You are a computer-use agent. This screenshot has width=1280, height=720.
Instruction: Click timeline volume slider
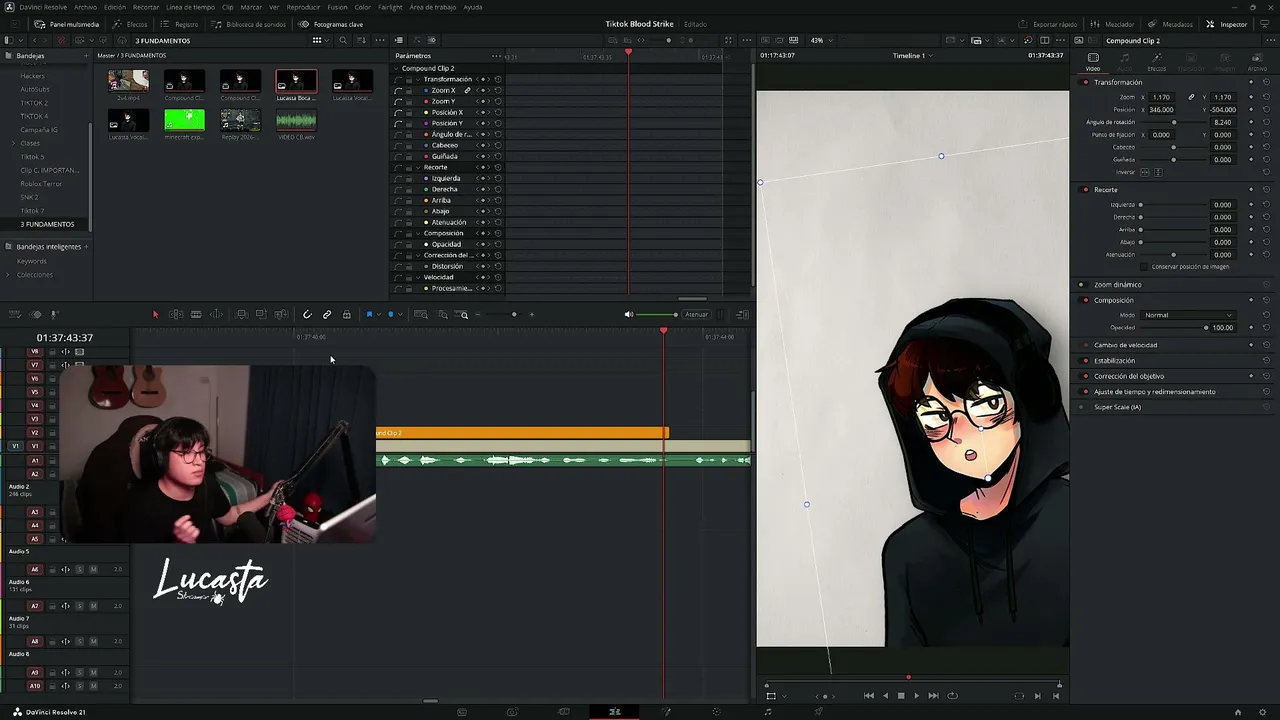(657, 315)
